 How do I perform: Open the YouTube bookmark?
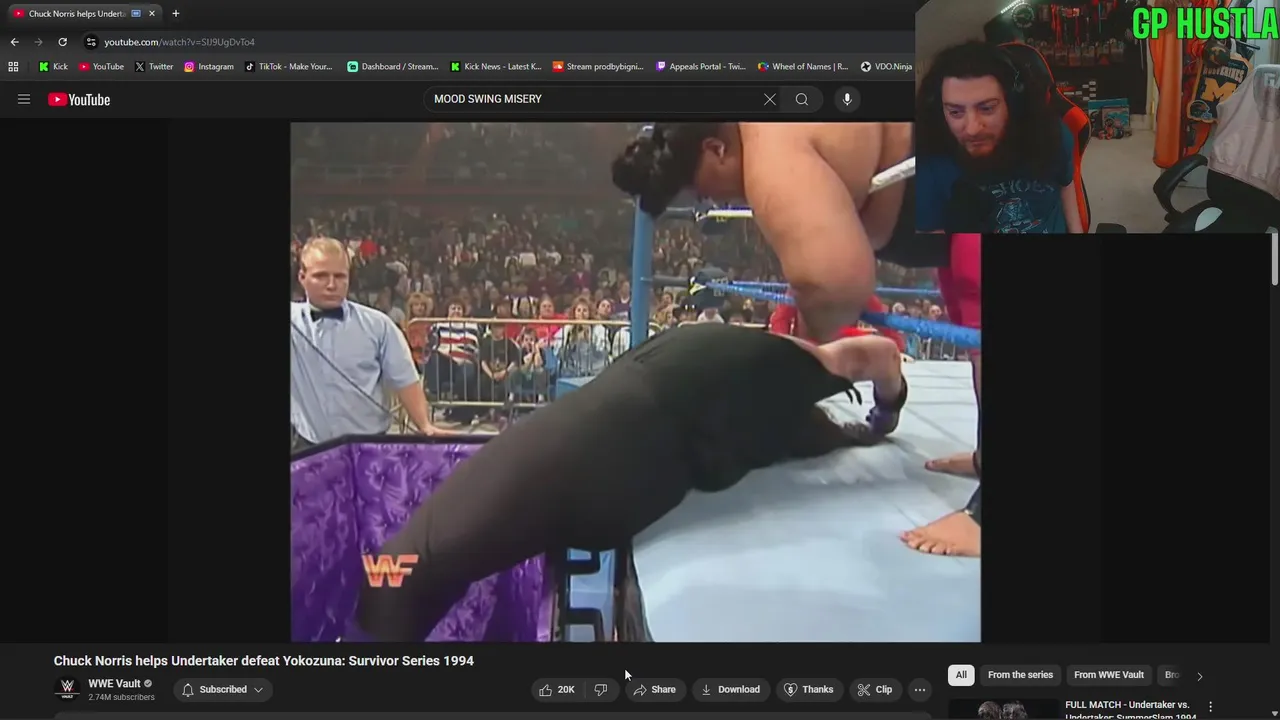[101, 67]
